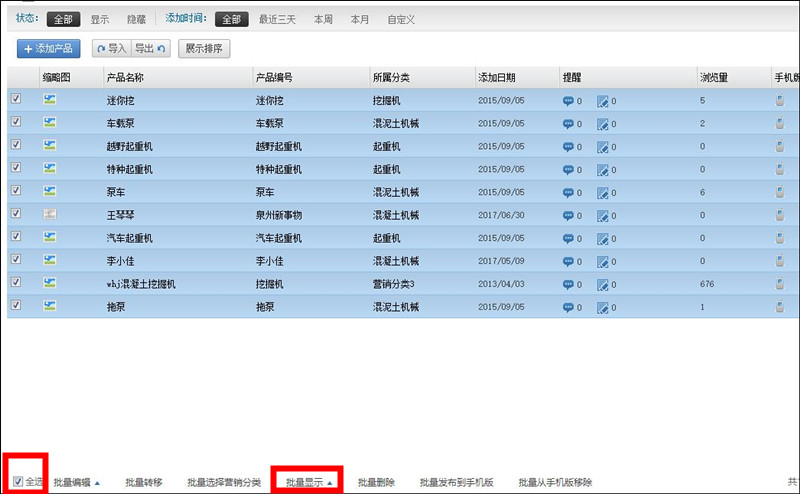The image size is (800, 494).
Task: Click the comment bubble icon in 迷你挖 row
Action: (568, 100)
